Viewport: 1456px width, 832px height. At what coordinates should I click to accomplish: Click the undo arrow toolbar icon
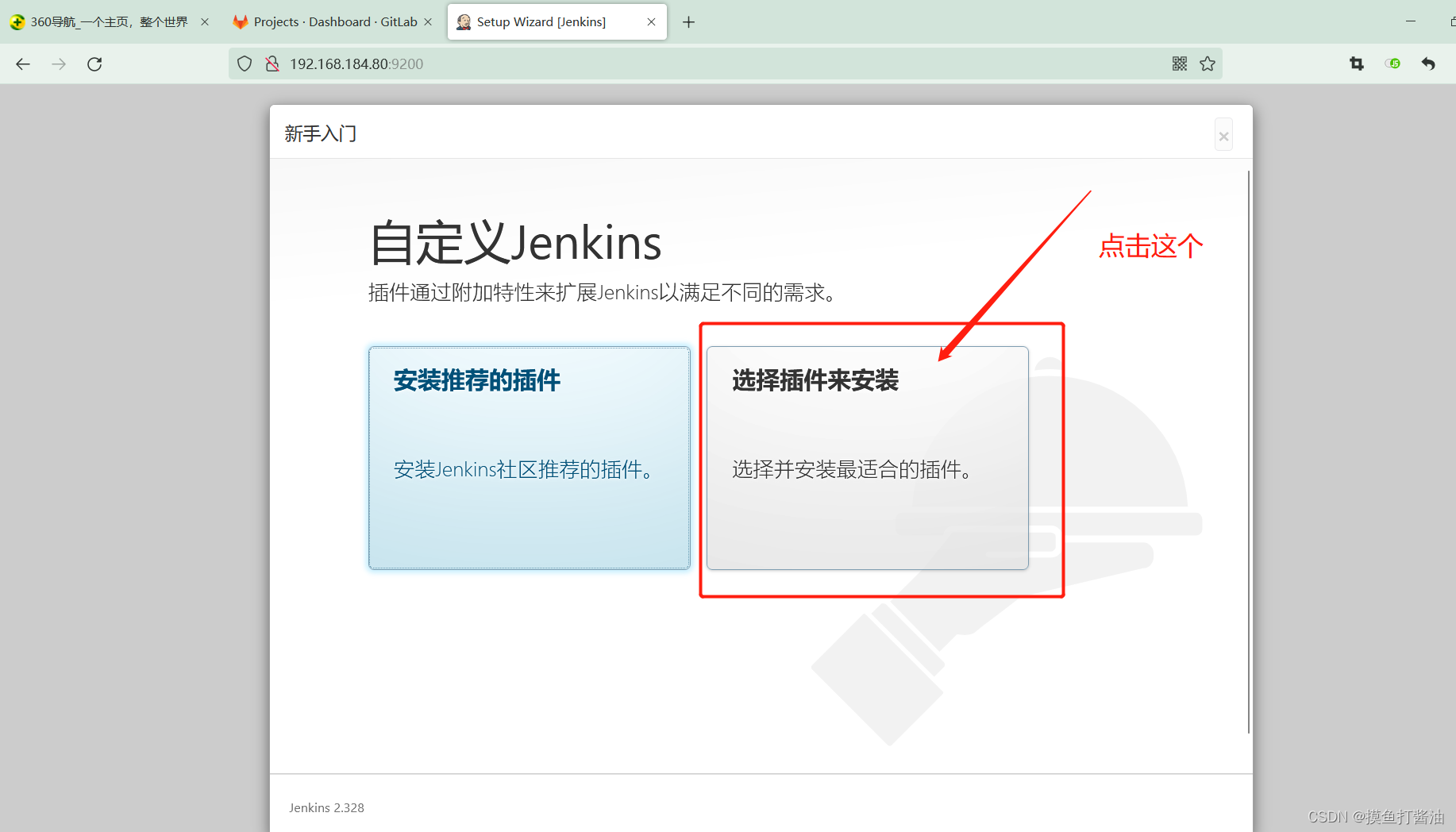click(x=1428, y=64)
